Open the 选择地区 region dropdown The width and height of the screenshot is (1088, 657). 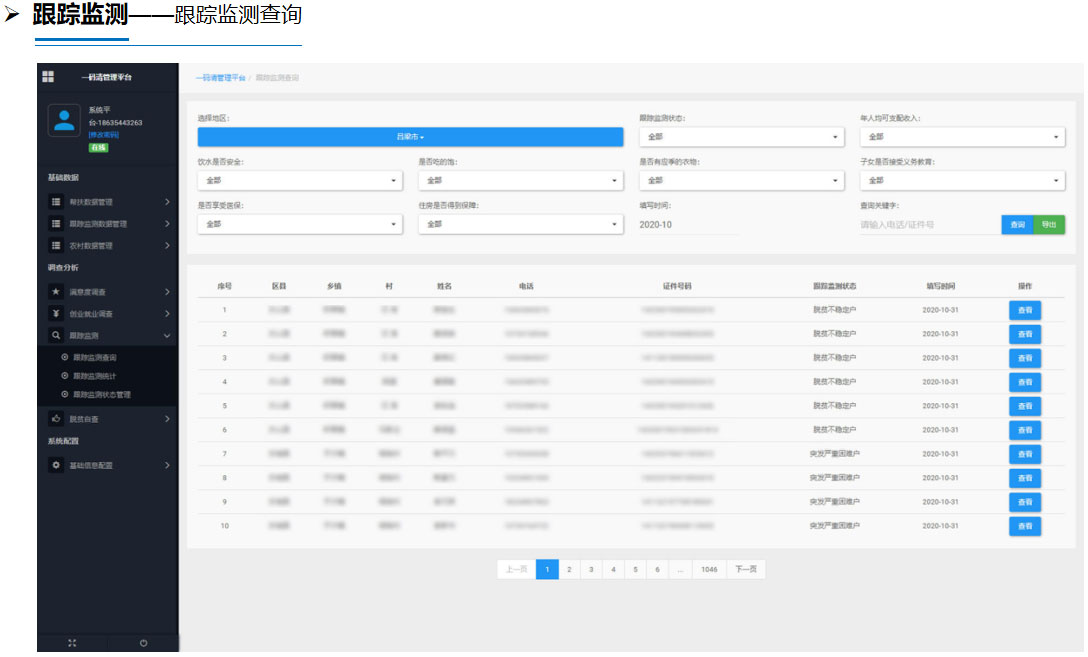(x=410, y=137)
